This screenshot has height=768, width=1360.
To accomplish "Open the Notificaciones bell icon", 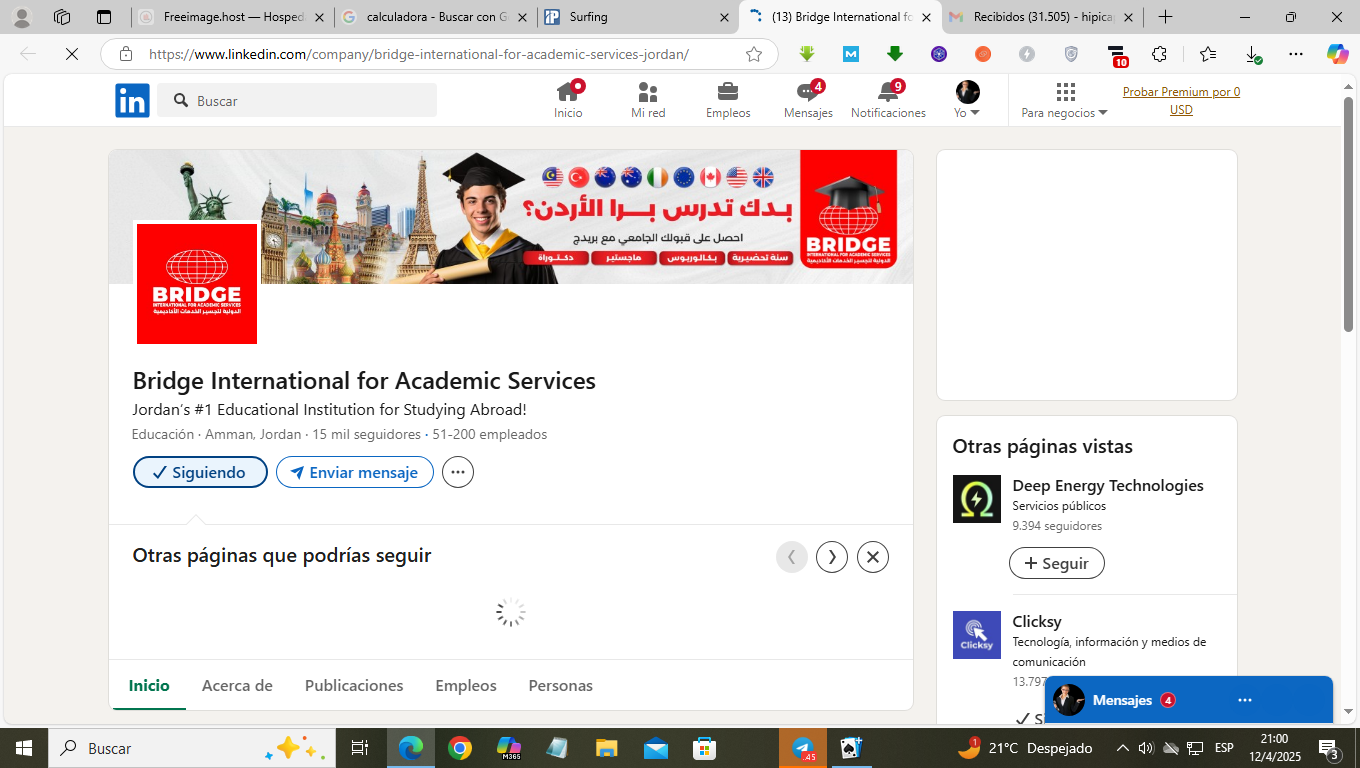I will tap(888, 100).
